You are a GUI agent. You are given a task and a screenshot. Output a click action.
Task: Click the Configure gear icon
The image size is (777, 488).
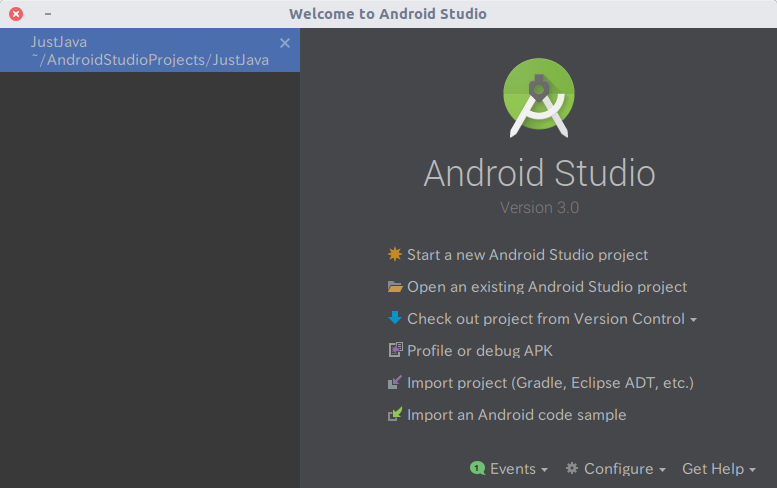tap(572, 468)
